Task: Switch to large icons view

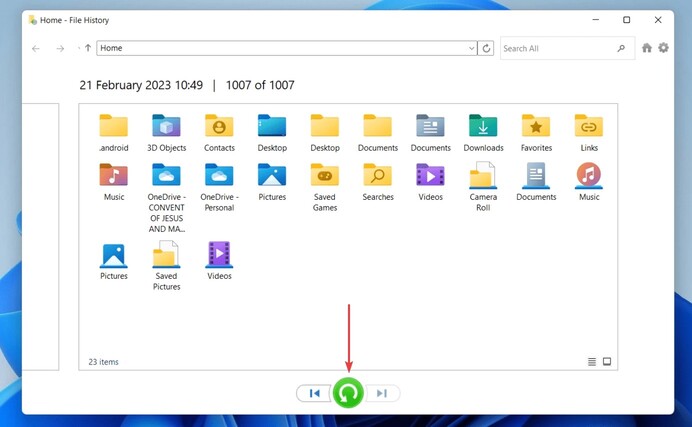Action: [607, 361]
